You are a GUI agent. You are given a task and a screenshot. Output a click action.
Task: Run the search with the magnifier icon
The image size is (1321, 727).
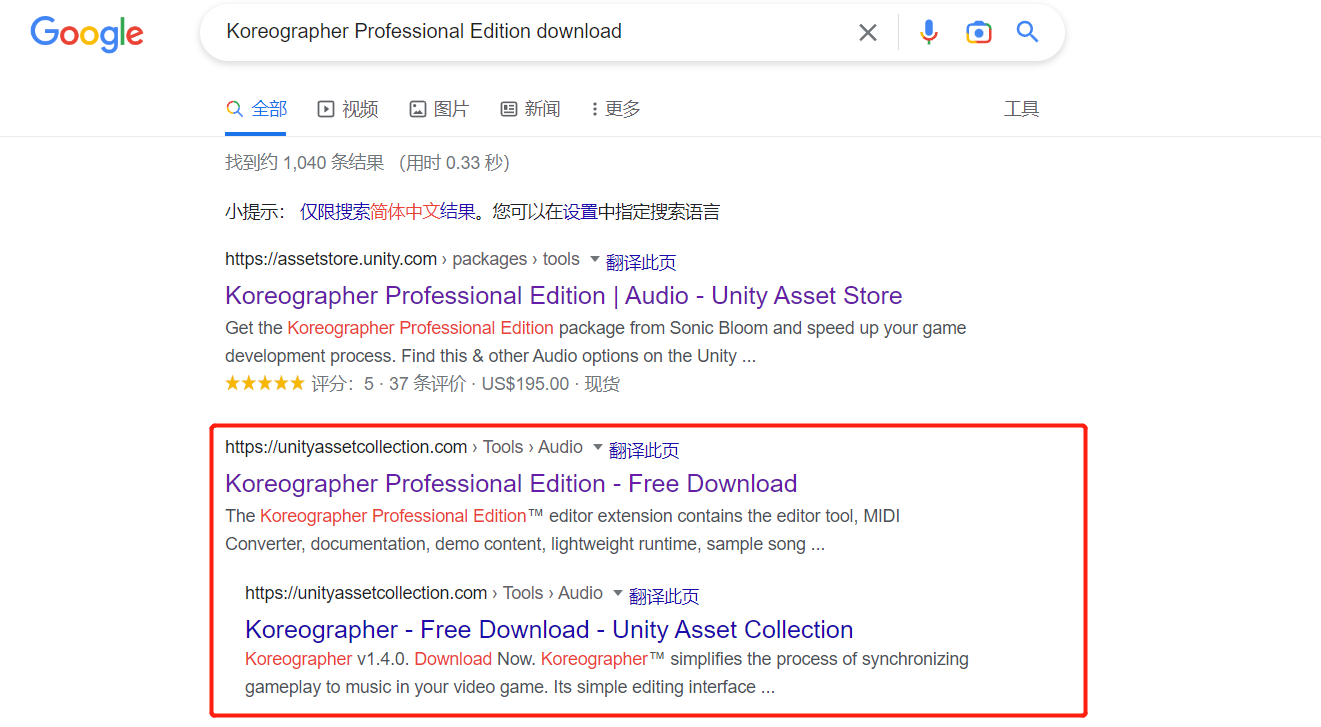1028,32
